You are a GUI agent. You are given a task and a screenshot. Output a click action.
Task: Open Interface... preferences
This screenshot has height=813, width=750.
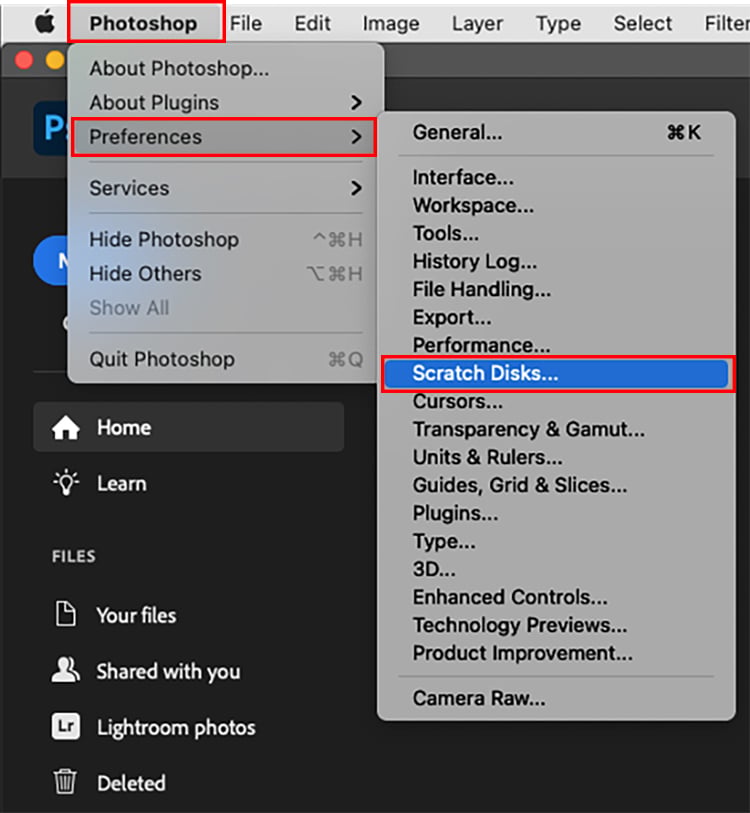556,178
